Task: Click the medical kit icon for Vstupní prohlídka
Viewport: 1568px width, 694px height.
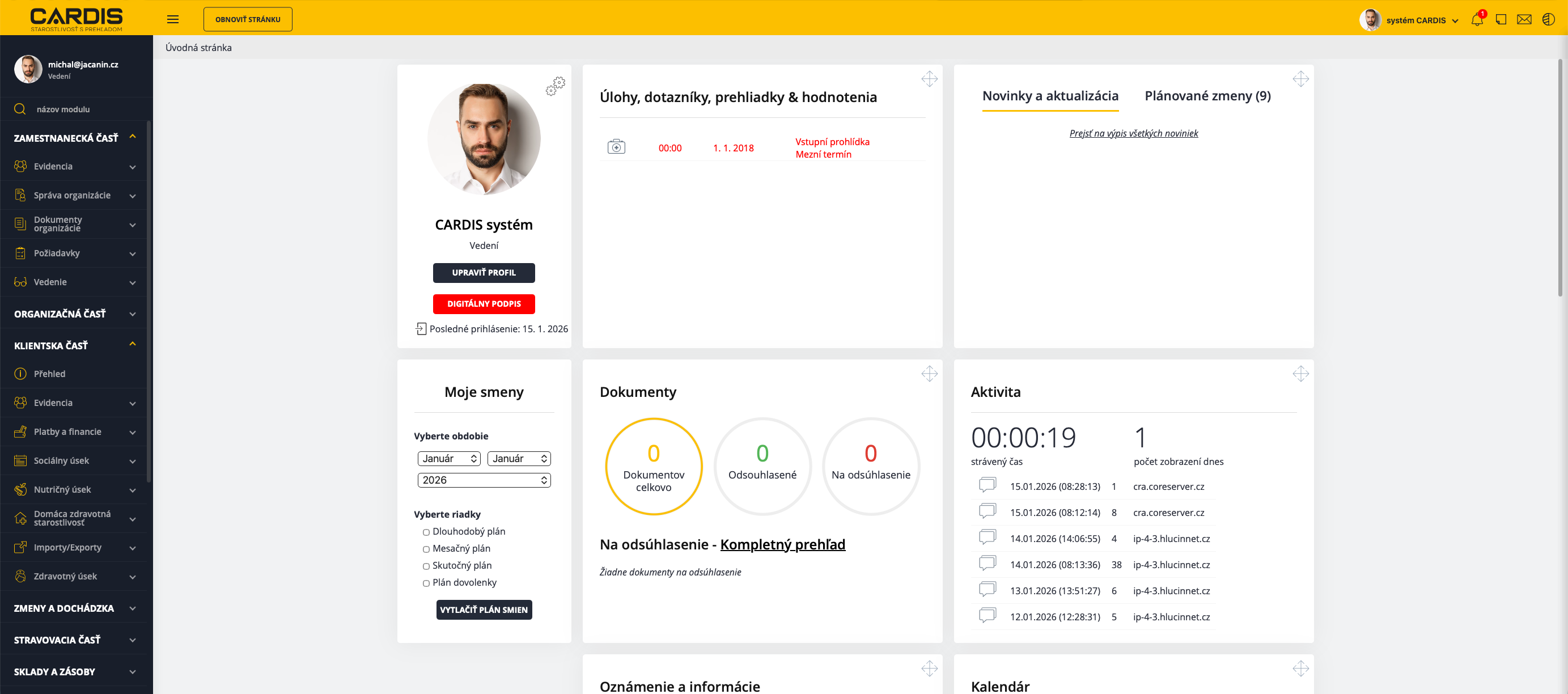Action: tap(616, 147)
